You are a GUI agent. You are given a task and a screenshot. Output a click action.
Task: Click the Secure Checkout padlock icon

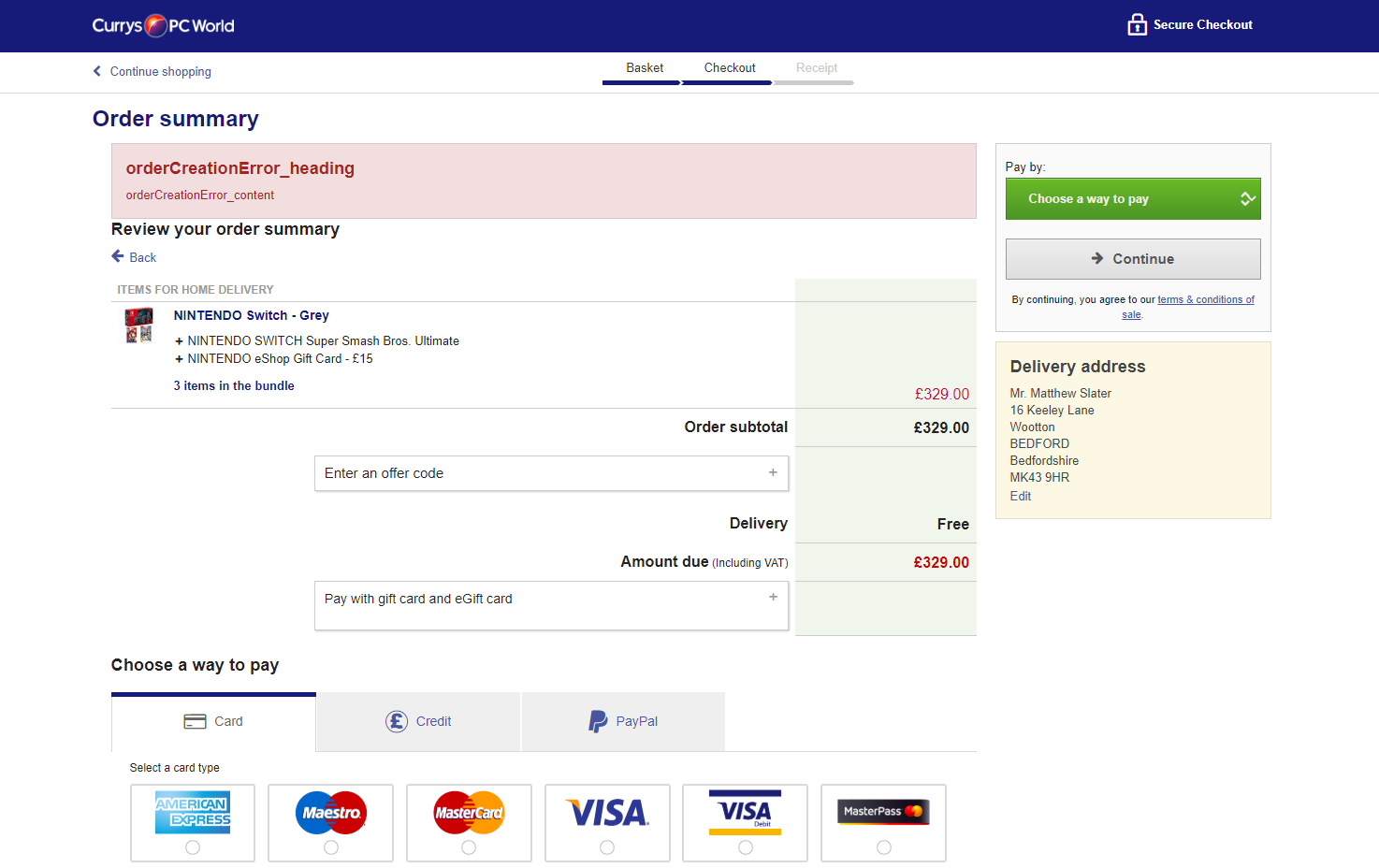click(x=1137, y=24)
